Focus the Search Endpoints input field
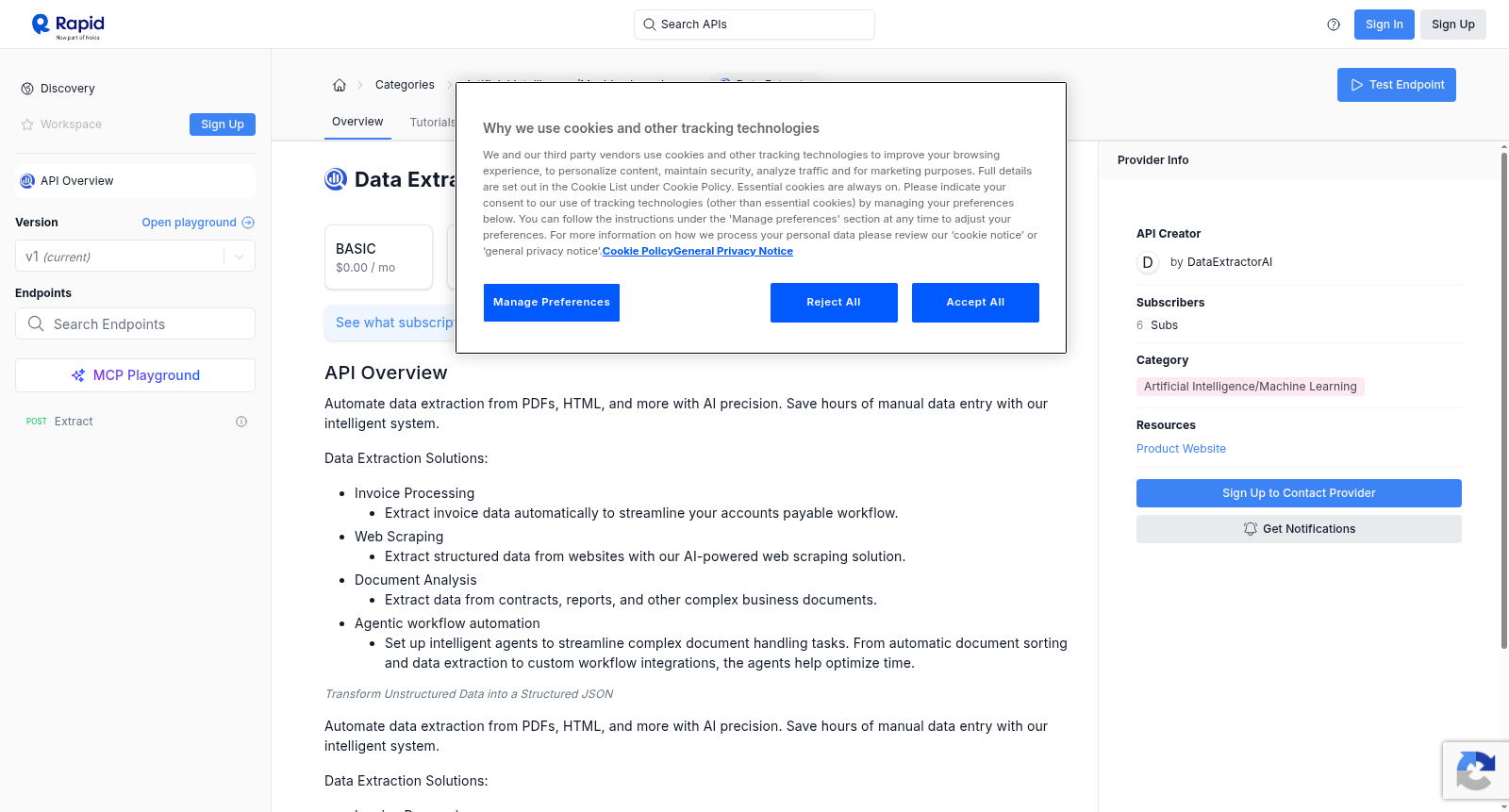Image resolution: width=1509 pixels, height=812 pixels. click(x=135, y=323)
